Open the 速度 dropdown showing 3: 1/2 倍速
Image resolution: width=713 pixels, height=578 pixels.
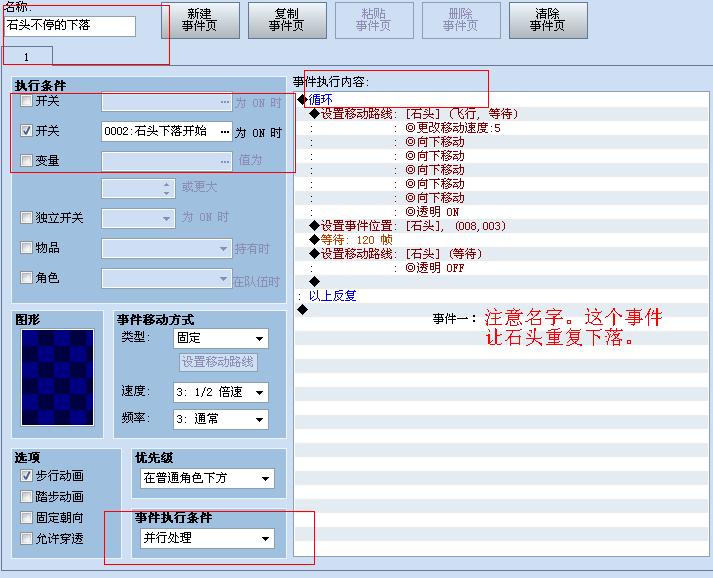click(221, 392)
